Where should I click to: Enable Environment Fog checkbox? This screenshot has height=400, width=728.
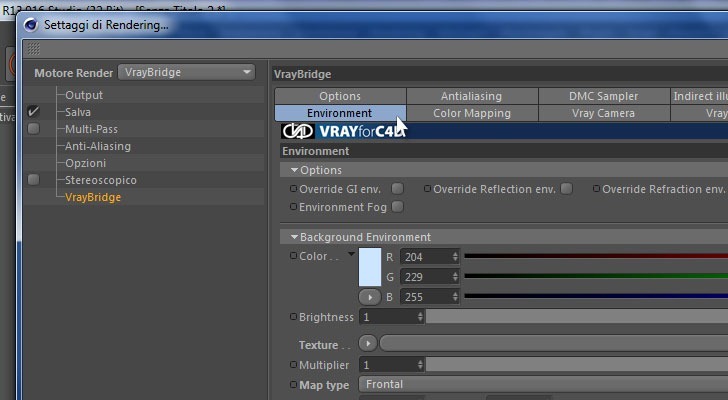[x=397, y=206]
